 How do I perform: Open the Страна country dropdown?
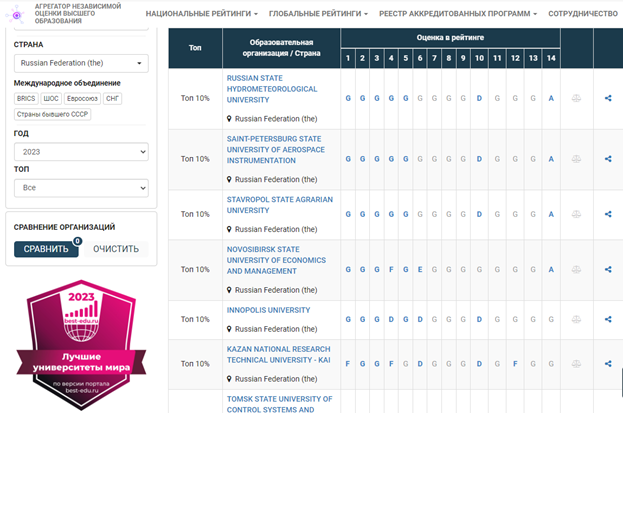pyautogui.click(x=81, y=63)
